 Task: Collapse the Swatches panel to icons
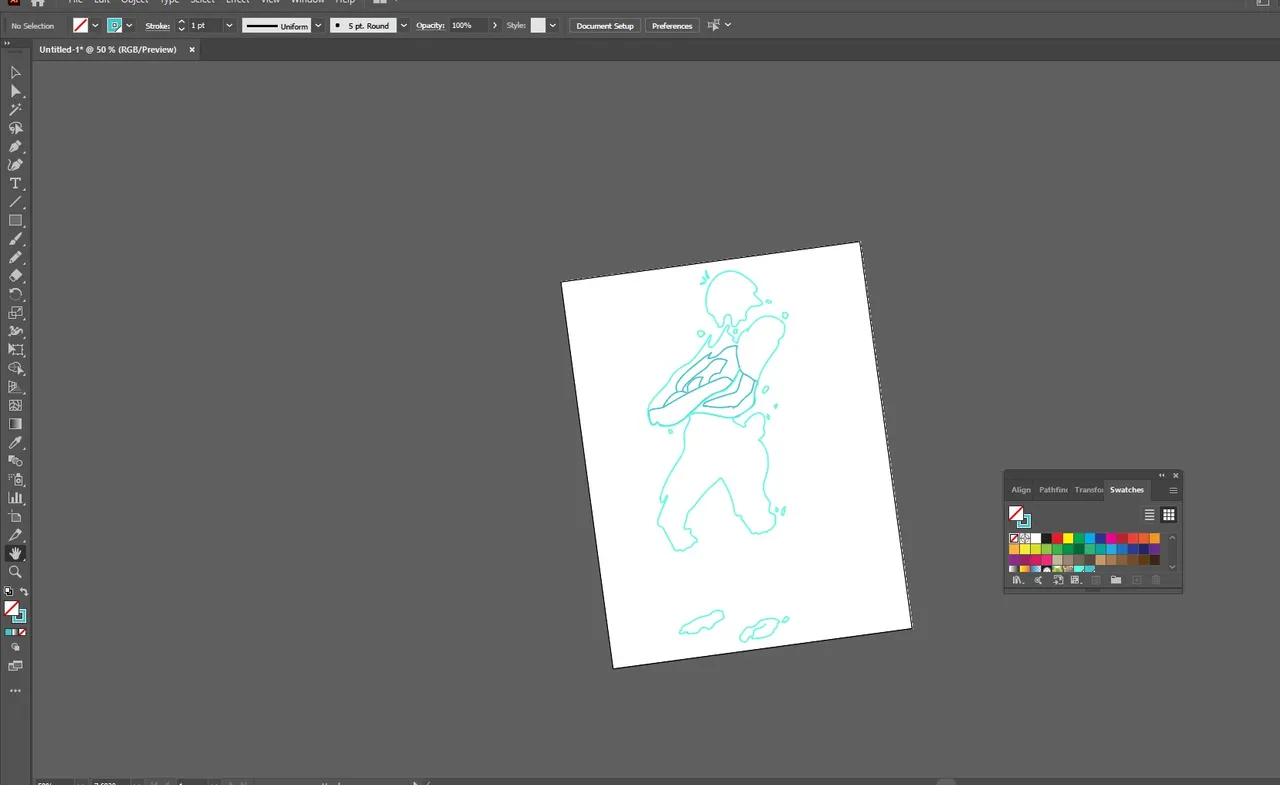pos(1162,475)
